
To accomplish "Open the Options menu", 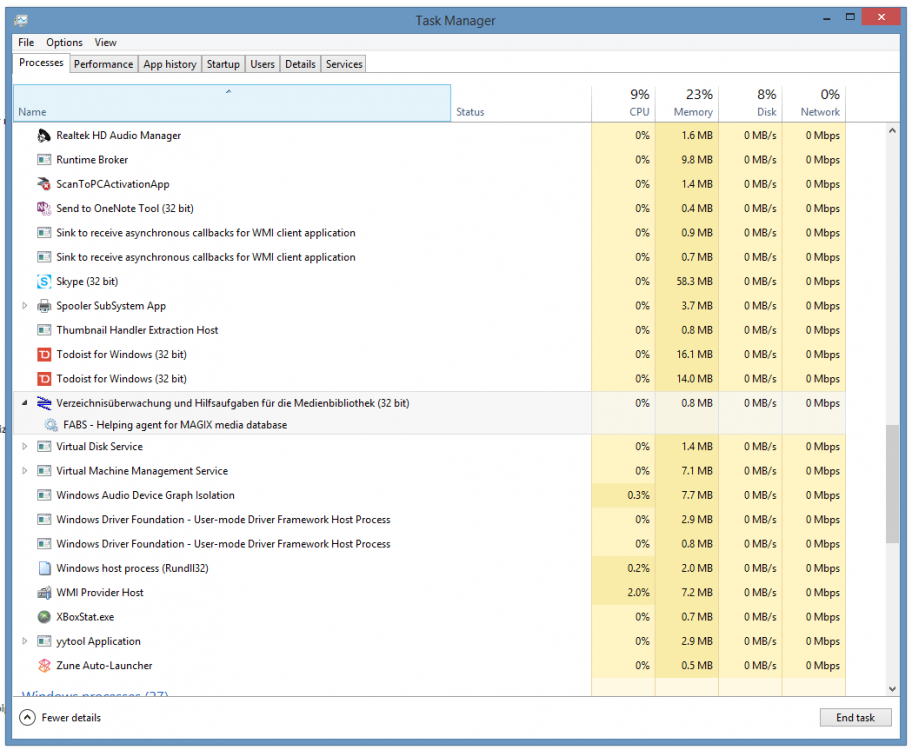I will [65, 42].
